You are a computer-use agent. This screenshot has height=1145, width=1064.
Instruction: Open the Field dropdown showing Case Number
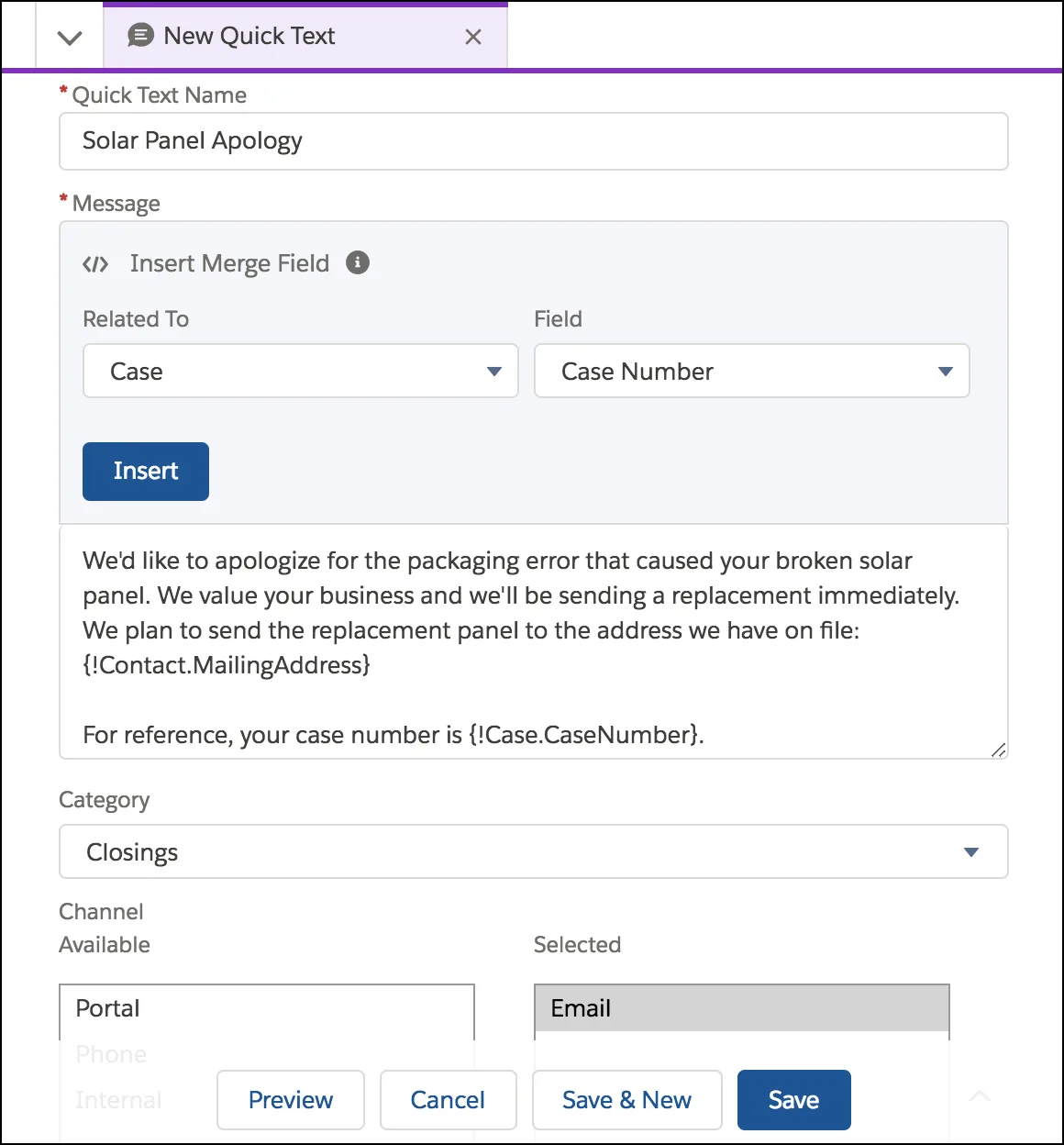(x=752, y=371)
